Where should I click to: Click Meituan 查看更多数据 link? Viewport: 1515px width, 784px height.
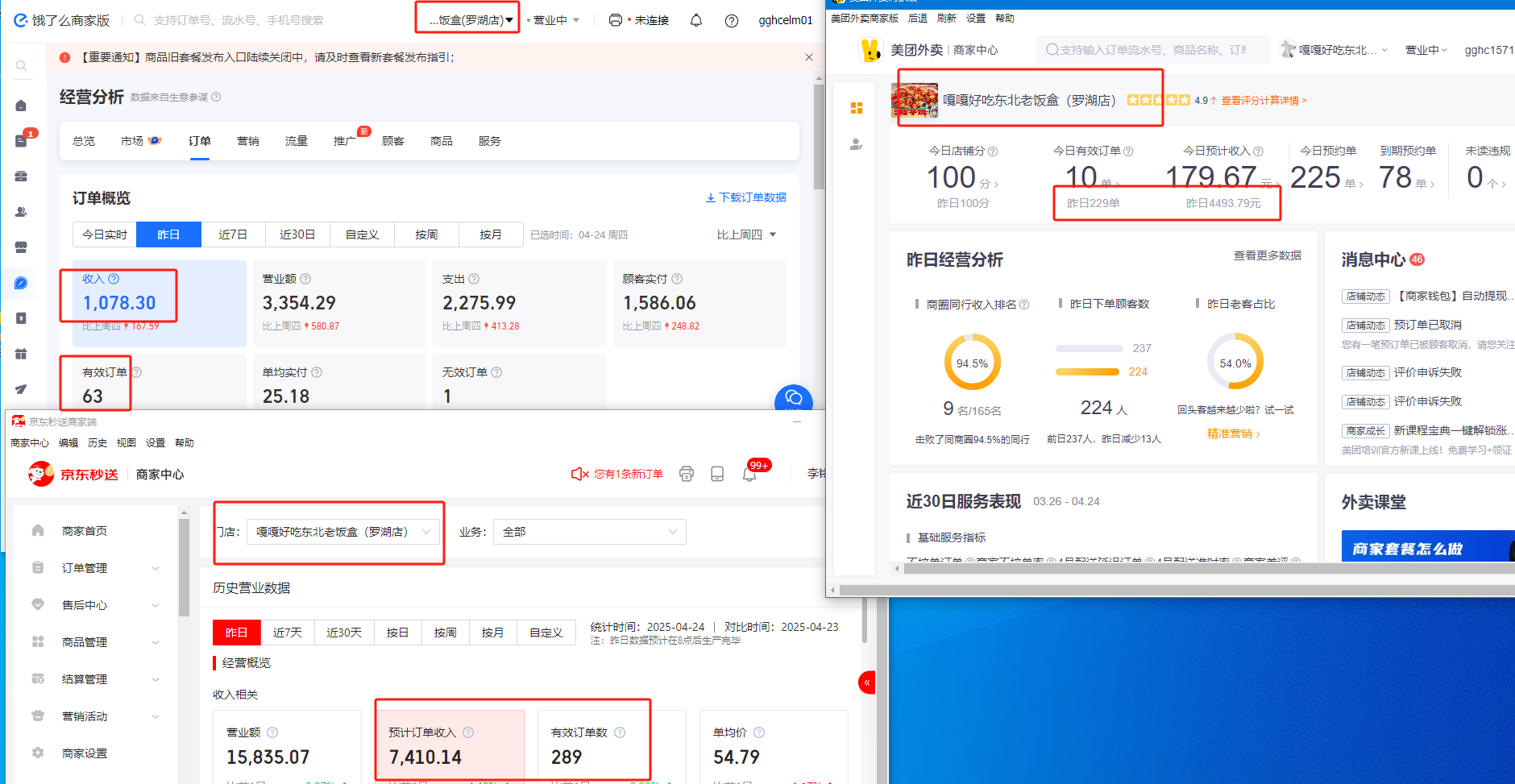pyautogui.click(x=1268, y=255)
